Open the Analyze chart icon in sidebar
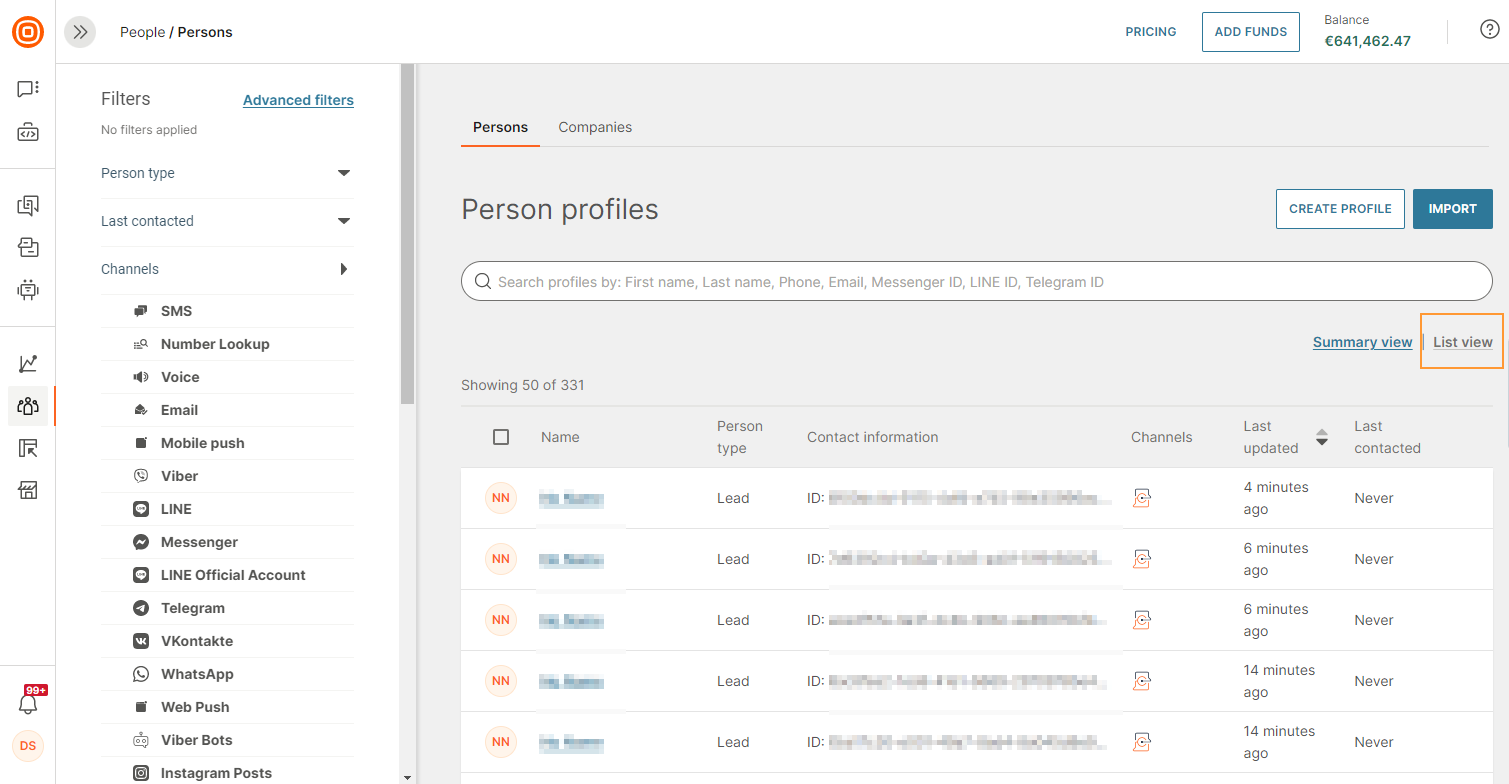Viewport: 1509px width, 784px height. pos(28,364)
